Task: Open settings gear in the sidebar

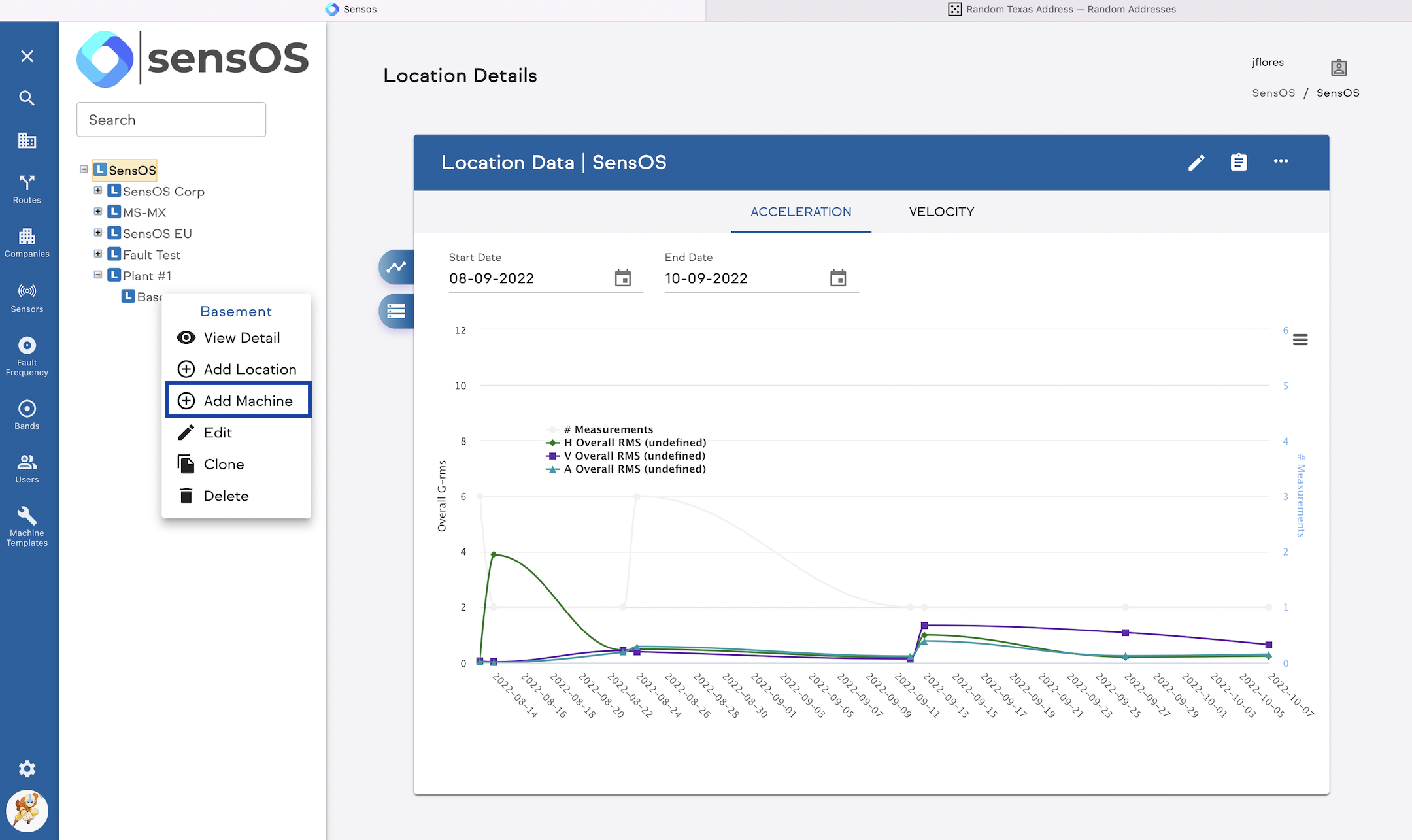Action: [27, 769]
